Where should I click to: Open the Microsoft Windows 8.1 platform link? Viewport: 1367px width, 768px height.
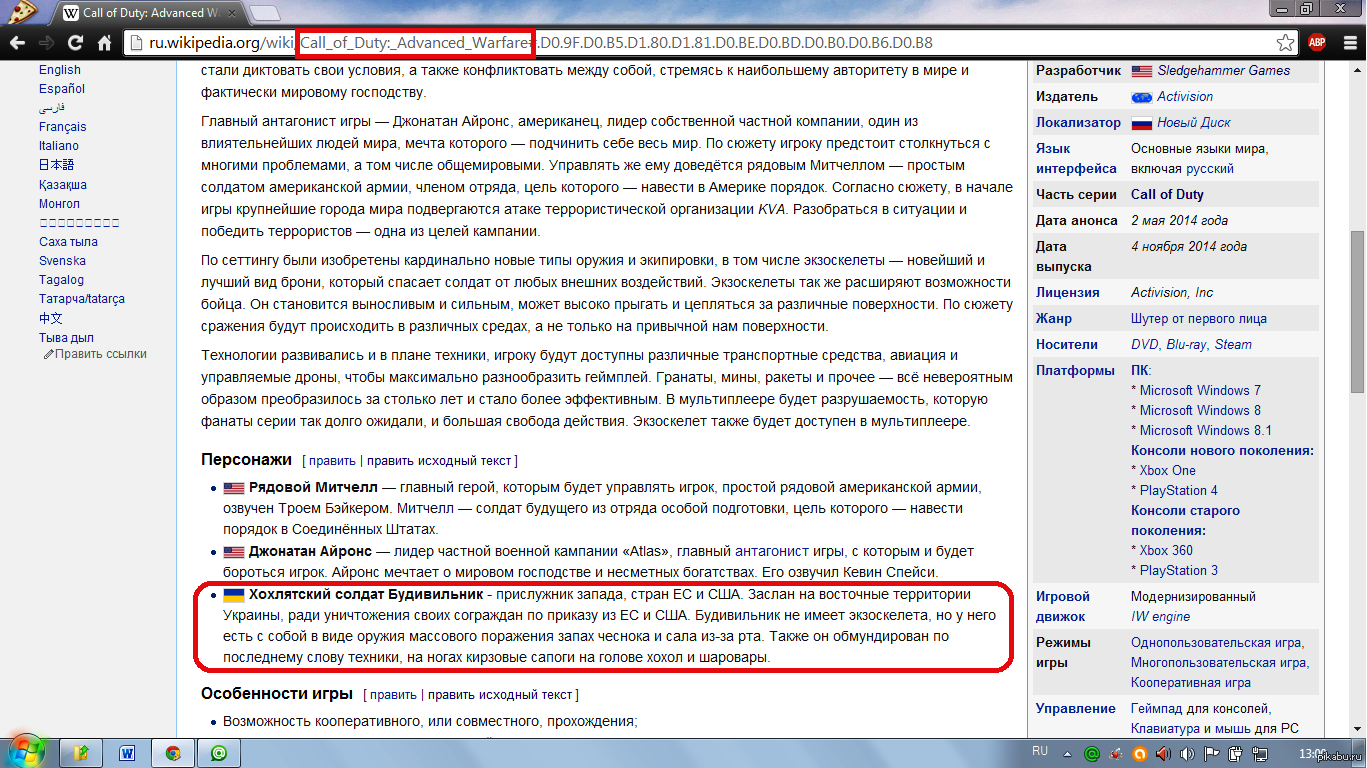click(x=1205, y=431)
